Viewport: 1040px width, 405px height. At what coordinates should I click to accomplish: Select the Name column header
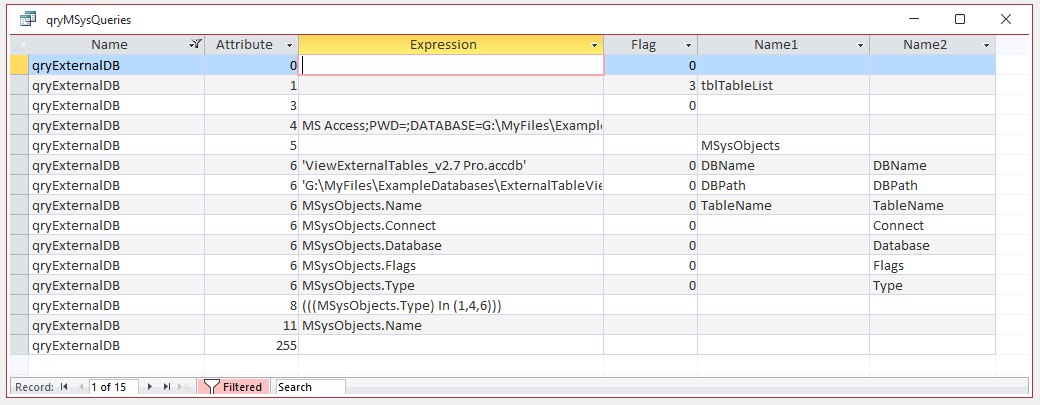tap(109, 45)
